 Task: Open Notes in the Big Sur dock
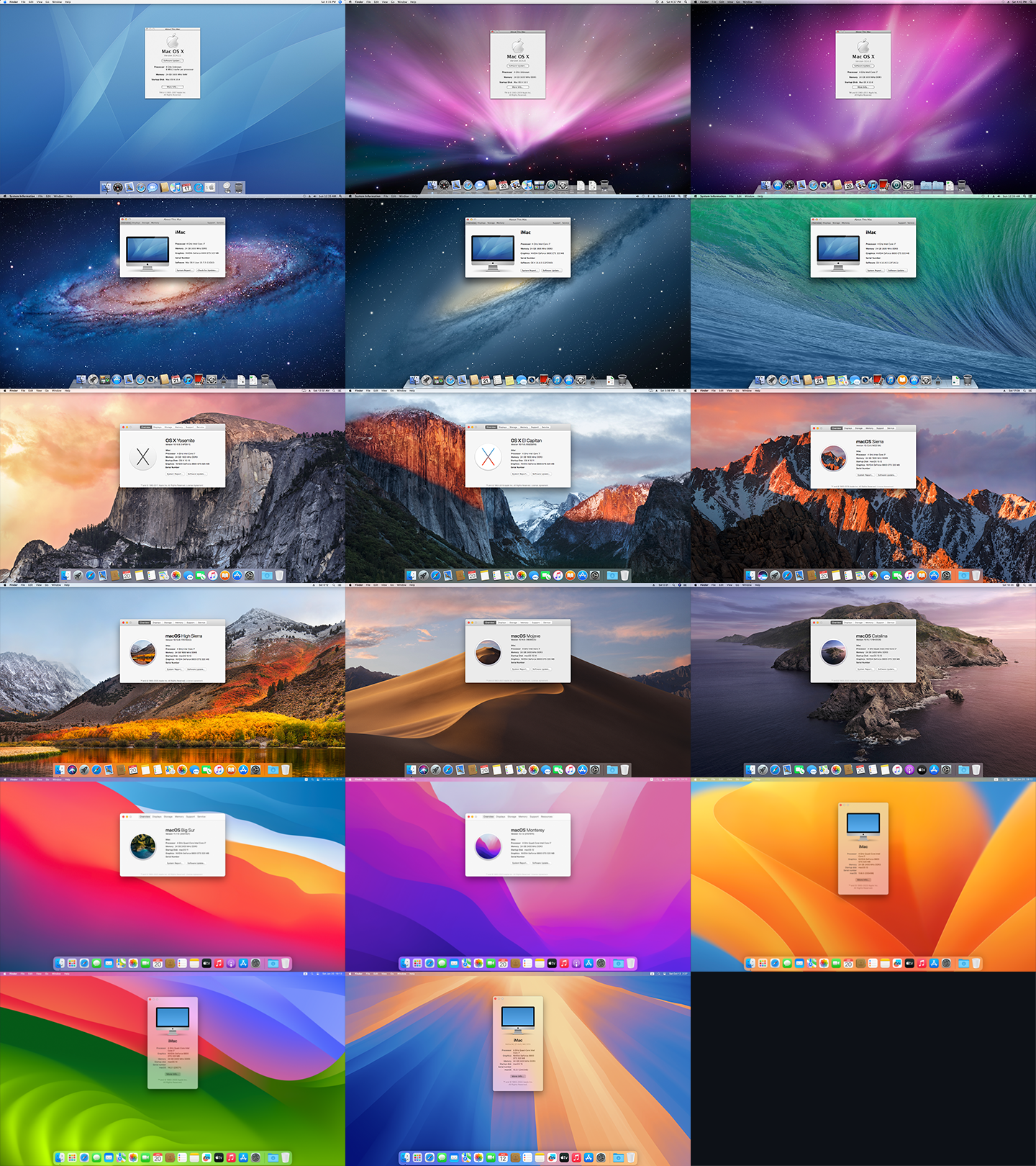click(x=194, y=963)
